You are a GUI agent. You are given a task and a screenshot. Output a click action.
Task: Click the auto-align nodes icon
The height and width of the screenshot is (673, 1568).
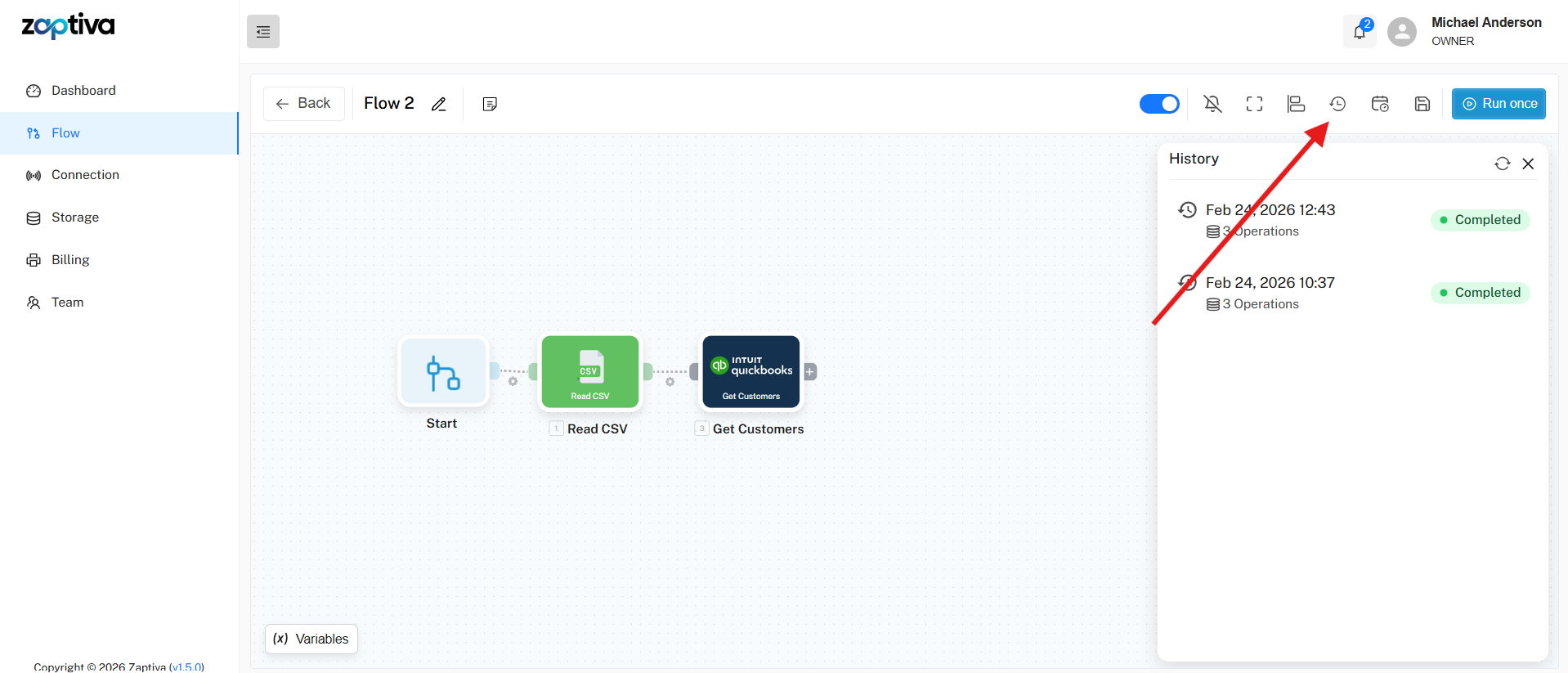tap(1296, 104)
